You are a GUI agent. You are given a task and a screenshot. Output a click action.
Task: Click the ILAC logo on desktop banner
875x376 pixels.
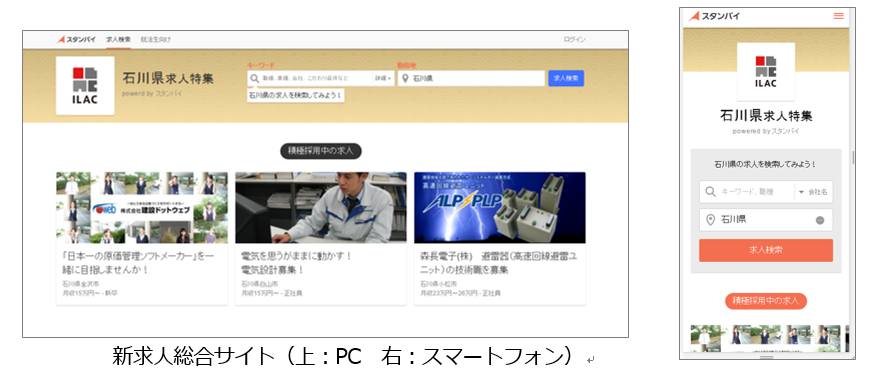click(85, 85)
